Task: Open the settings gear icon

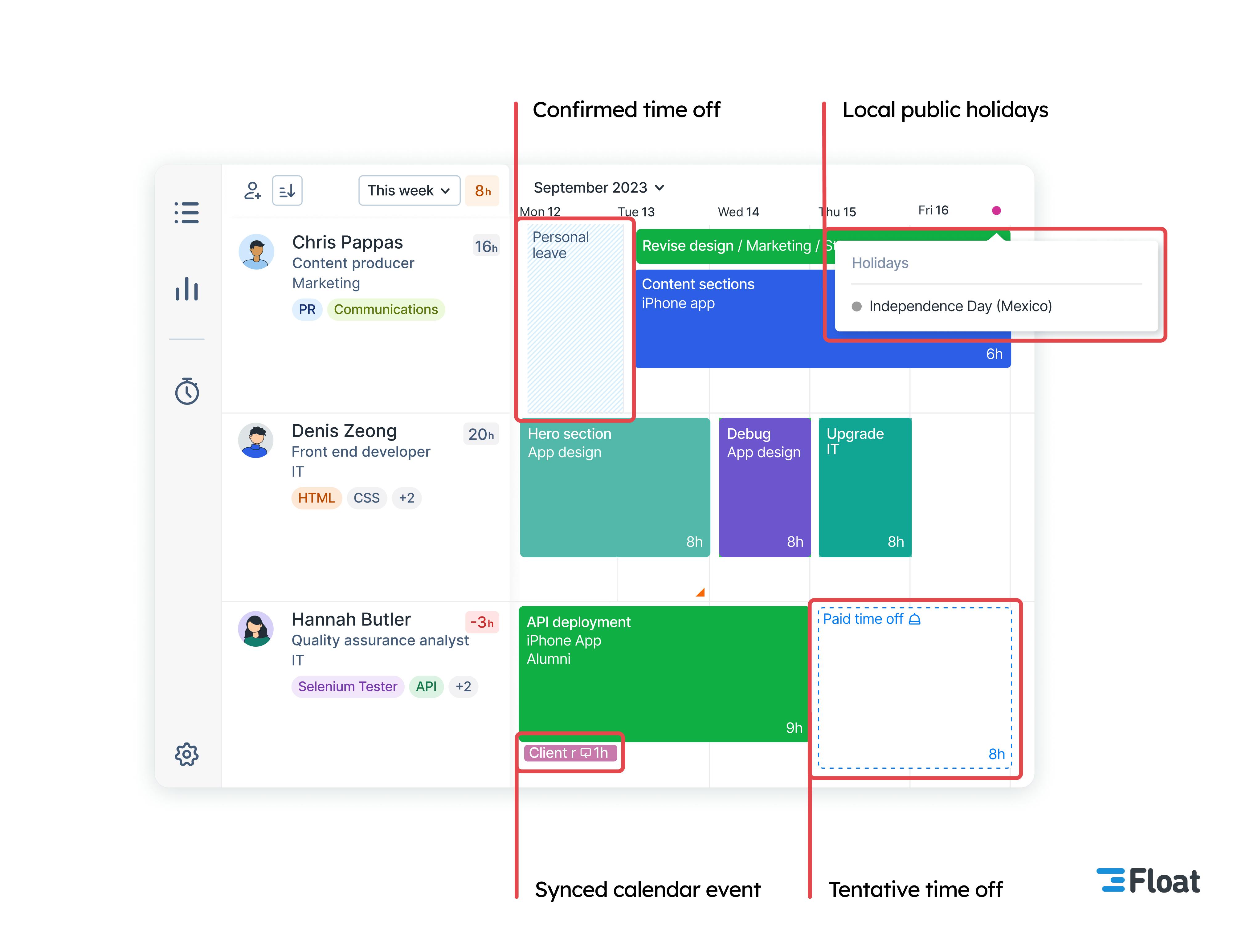Action: [x=186, y=754]
